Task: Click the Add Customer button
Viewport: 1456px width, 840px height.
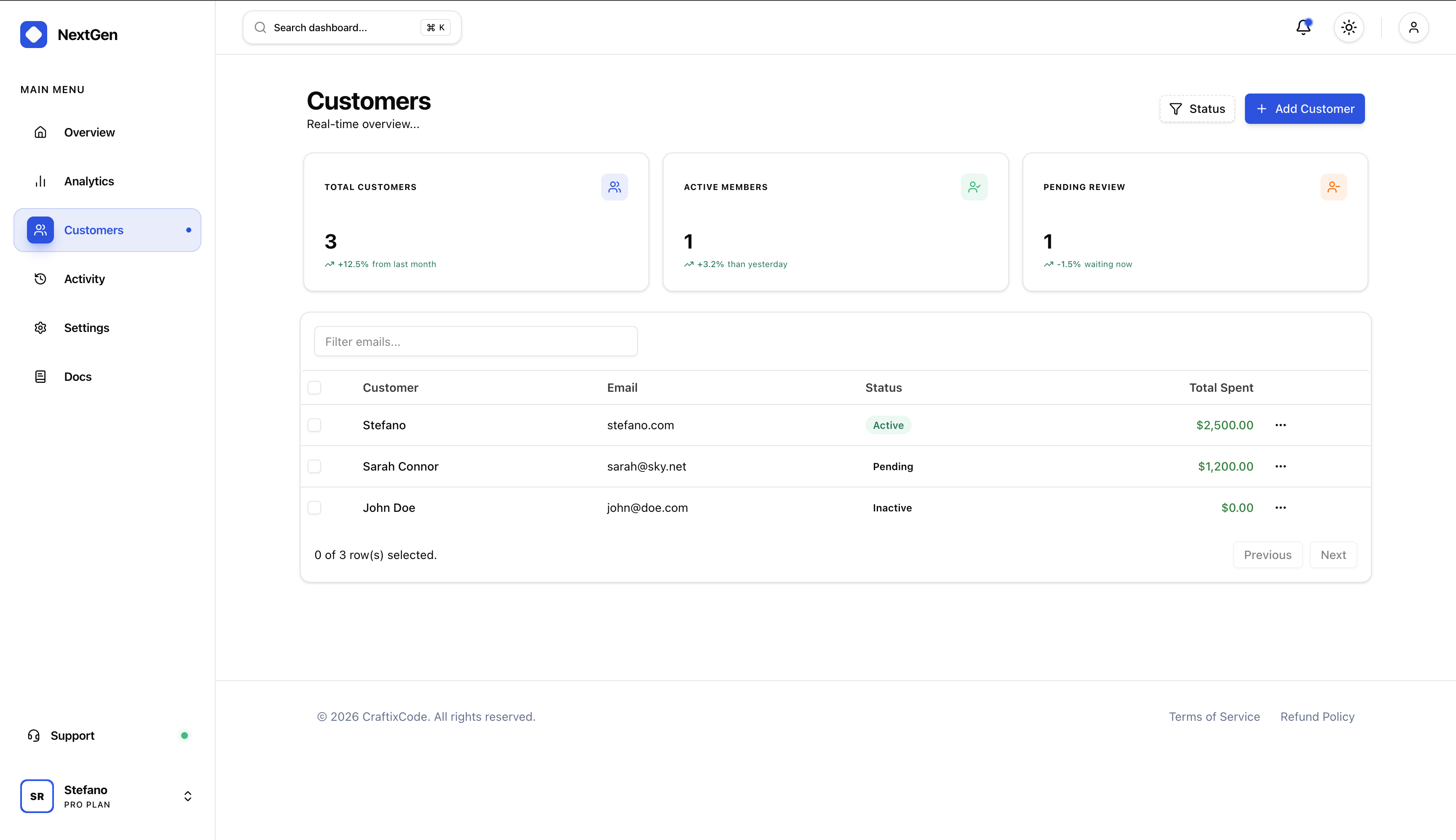Action: tap(1304, 108)
